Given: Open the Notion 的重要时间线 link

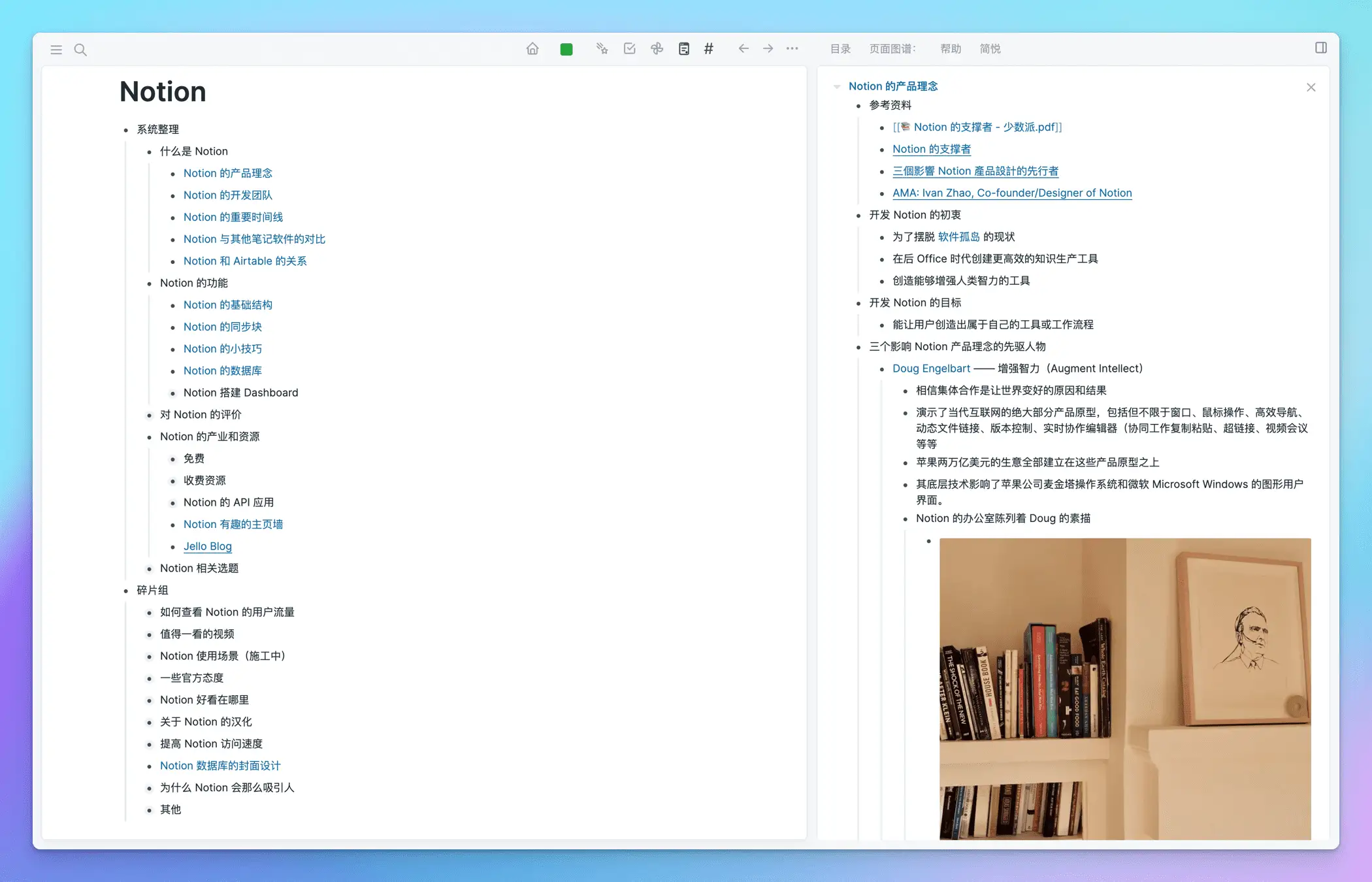Looking at the screenshot, I should click(x=233, y=217).
